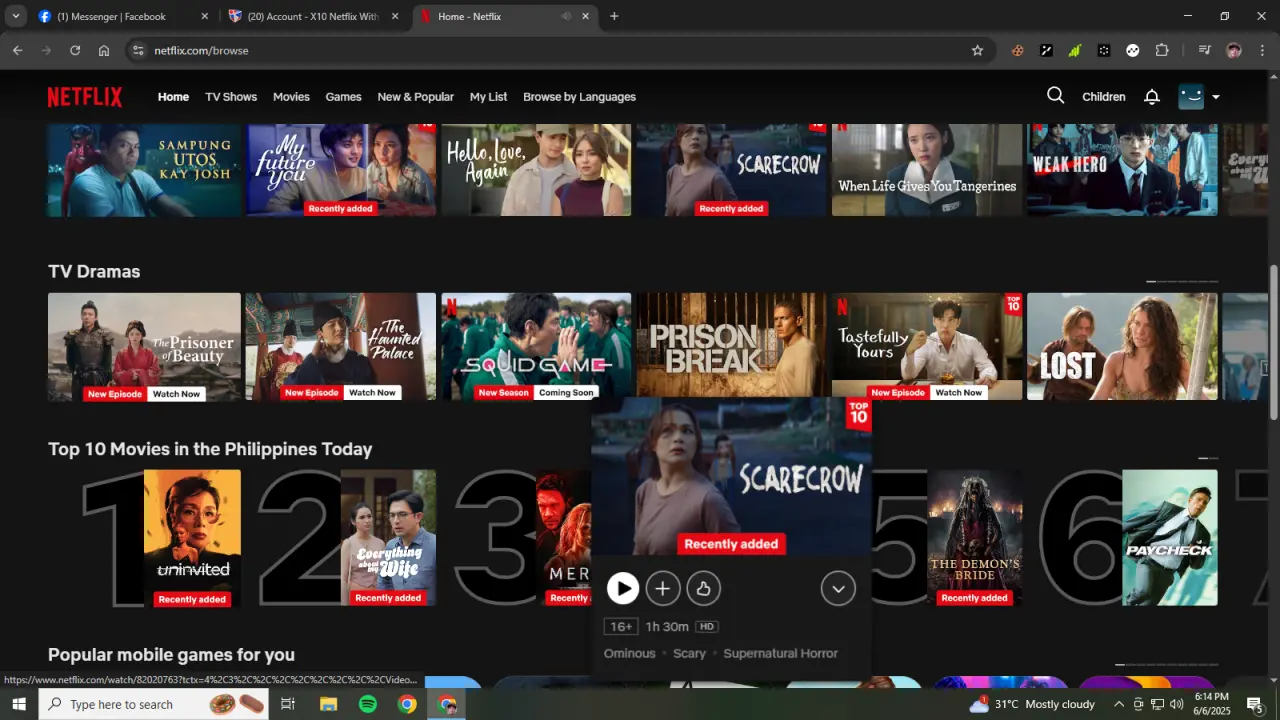Click Supernatural Horror genre tag

[x=780, y=653]
